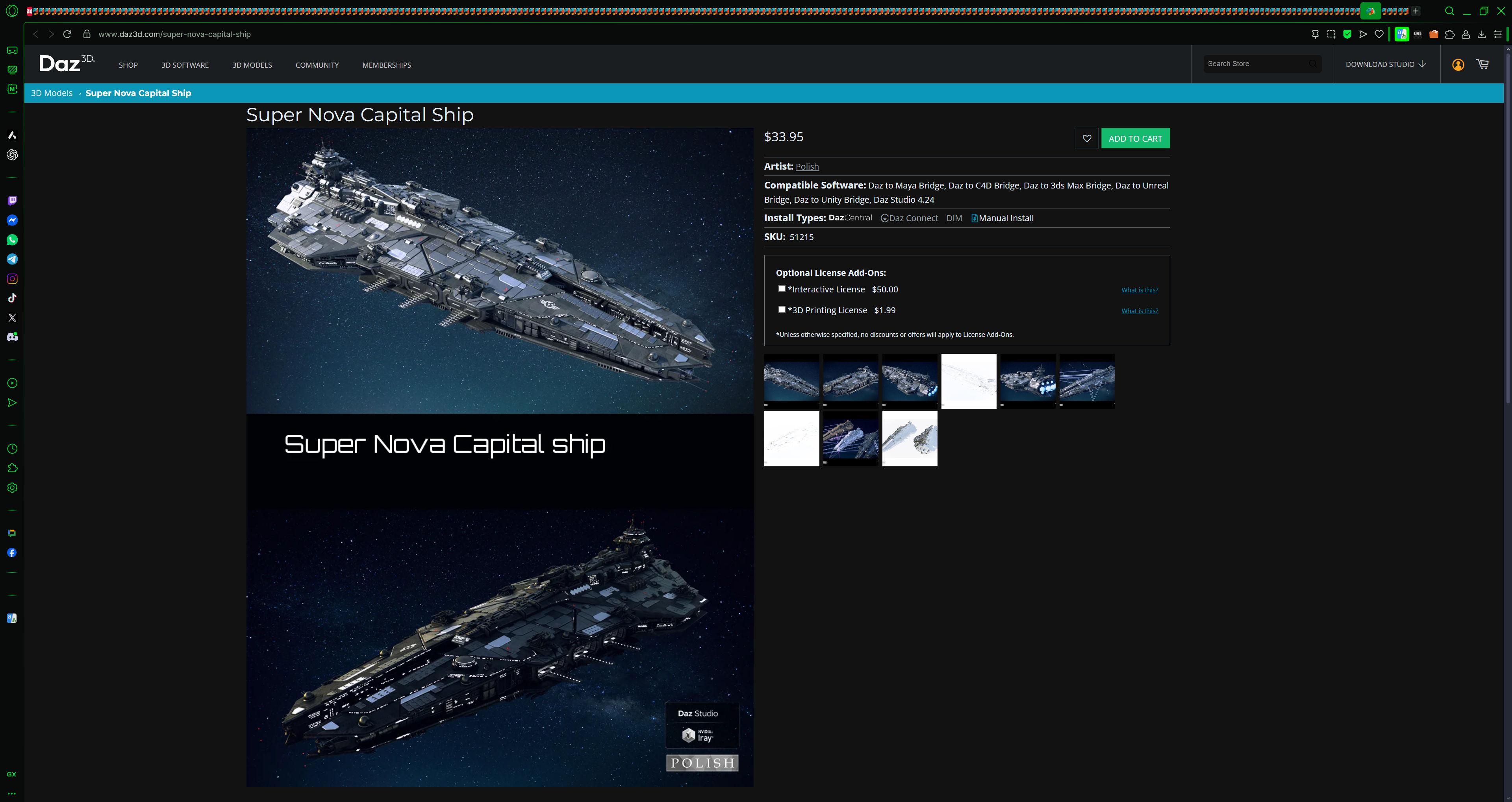Open the MEMBERSHIPS menu
The height and width of the screenshot is (802, 1512).
[386, 65]
